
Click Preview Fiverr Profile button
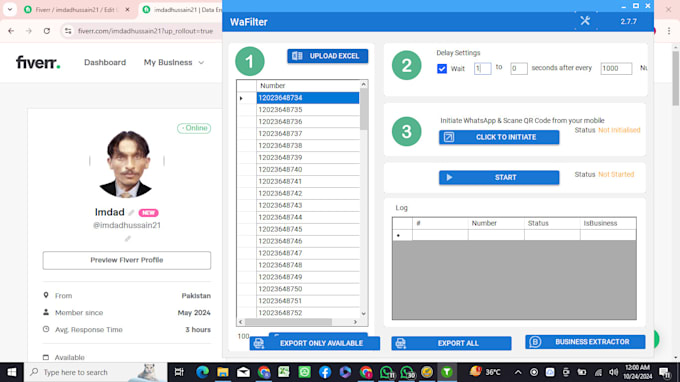pos(127,260)
